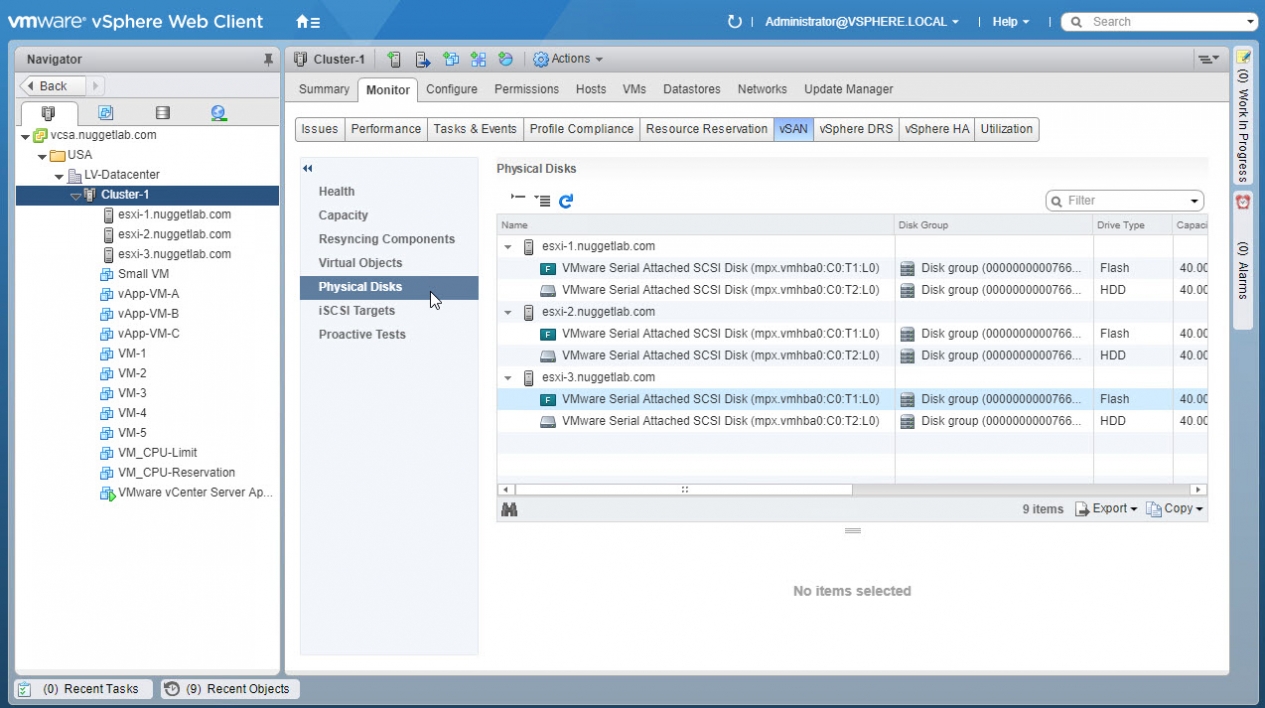Click the Filter input field
1265x708 pixels.
coord(1125,201)
